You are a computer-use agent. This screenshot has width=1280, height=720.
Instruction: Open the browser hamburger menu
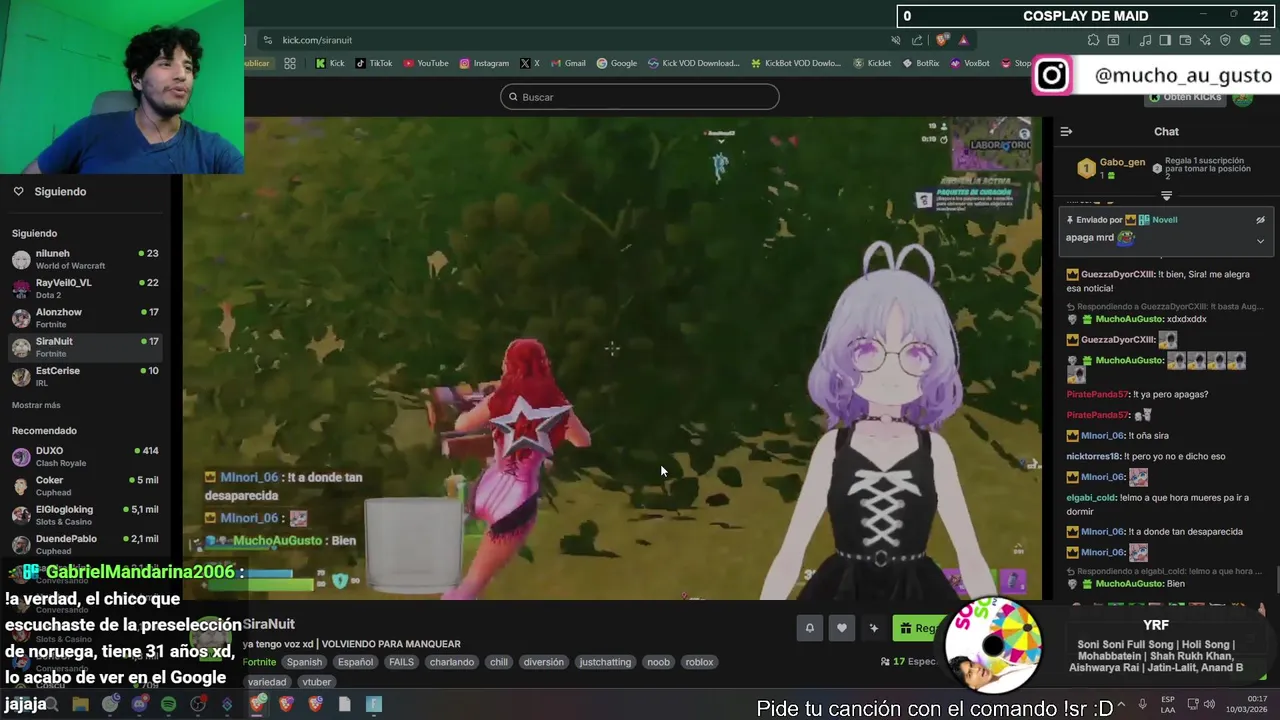coord(1266,40)
